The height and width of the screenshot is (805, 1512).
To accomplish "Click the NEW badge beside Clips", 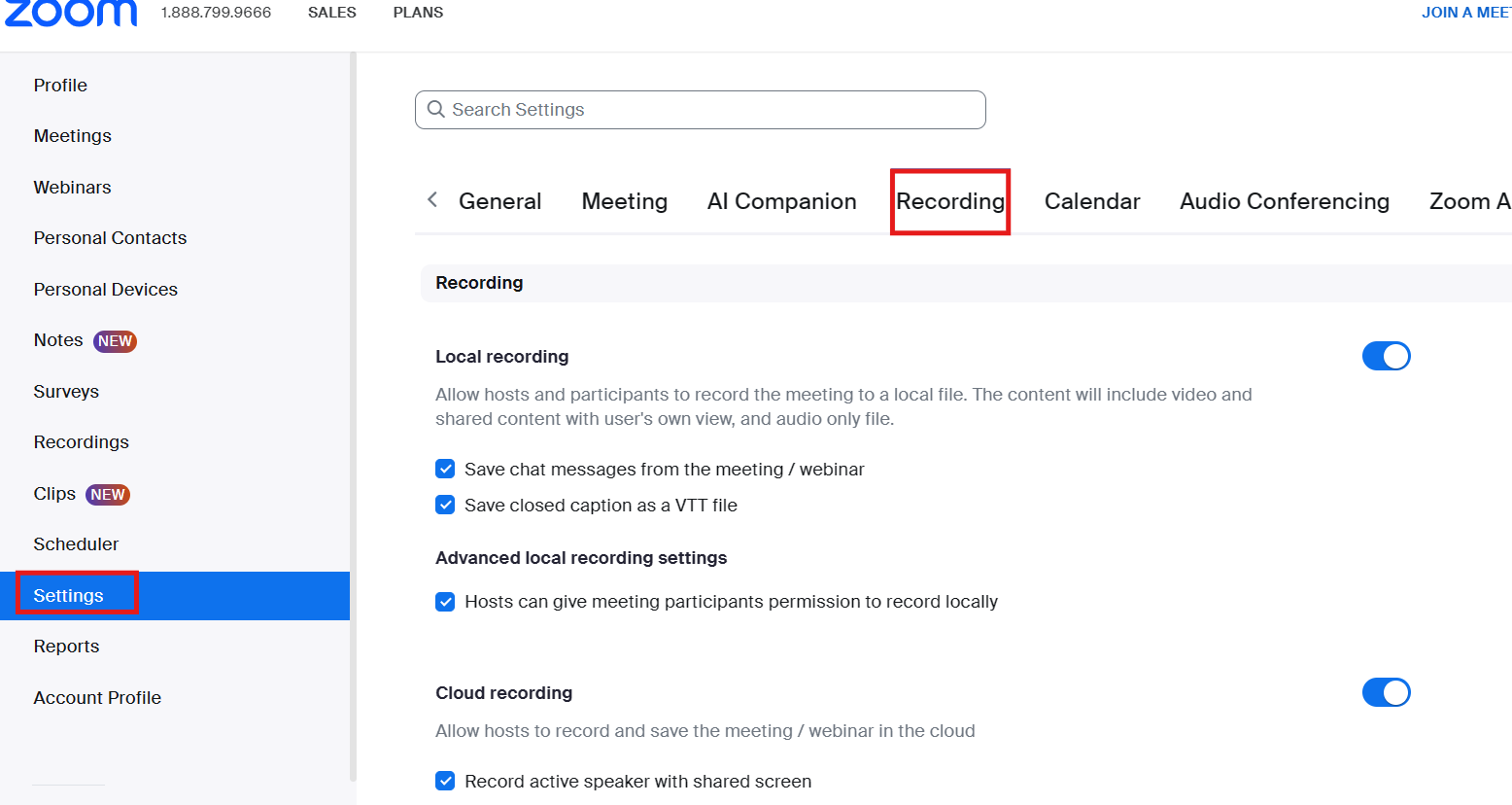I will pos(108,495).
